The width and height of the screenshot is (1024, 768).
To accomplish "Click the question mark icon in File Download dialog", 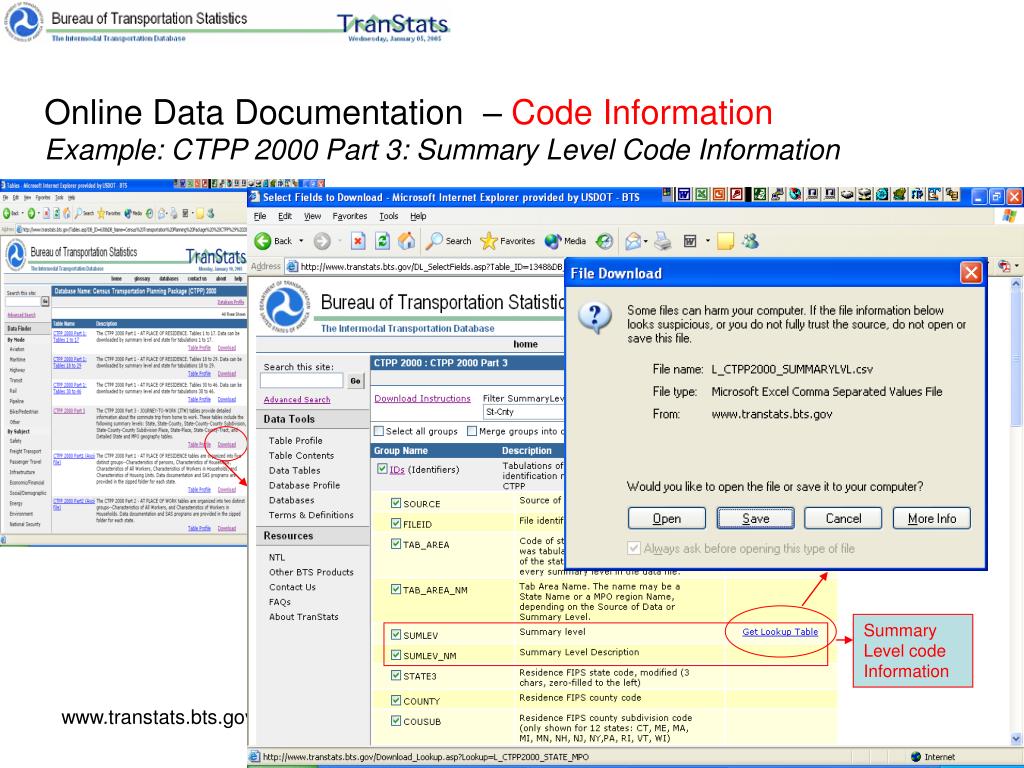I will coord(595,318).
